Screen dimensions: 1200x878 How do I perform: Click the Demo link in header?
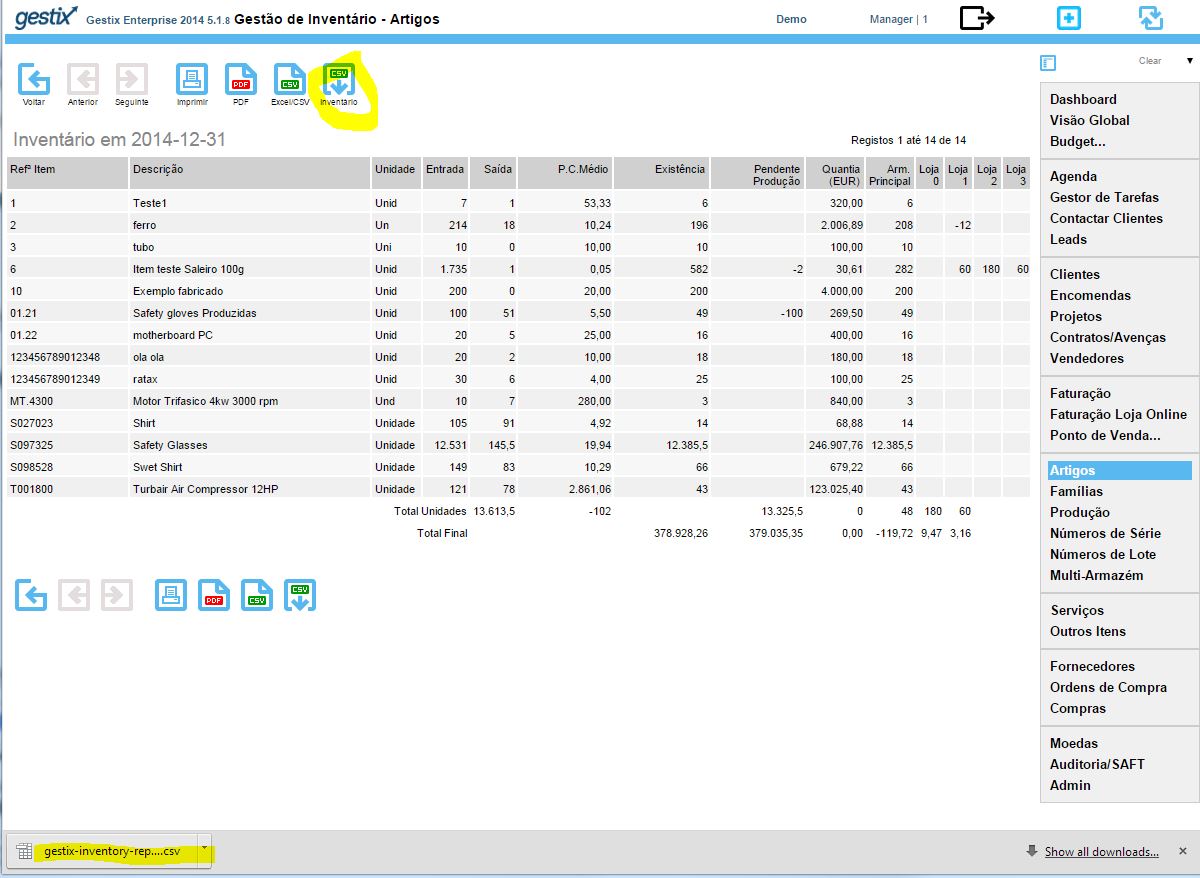click(791, 19)
